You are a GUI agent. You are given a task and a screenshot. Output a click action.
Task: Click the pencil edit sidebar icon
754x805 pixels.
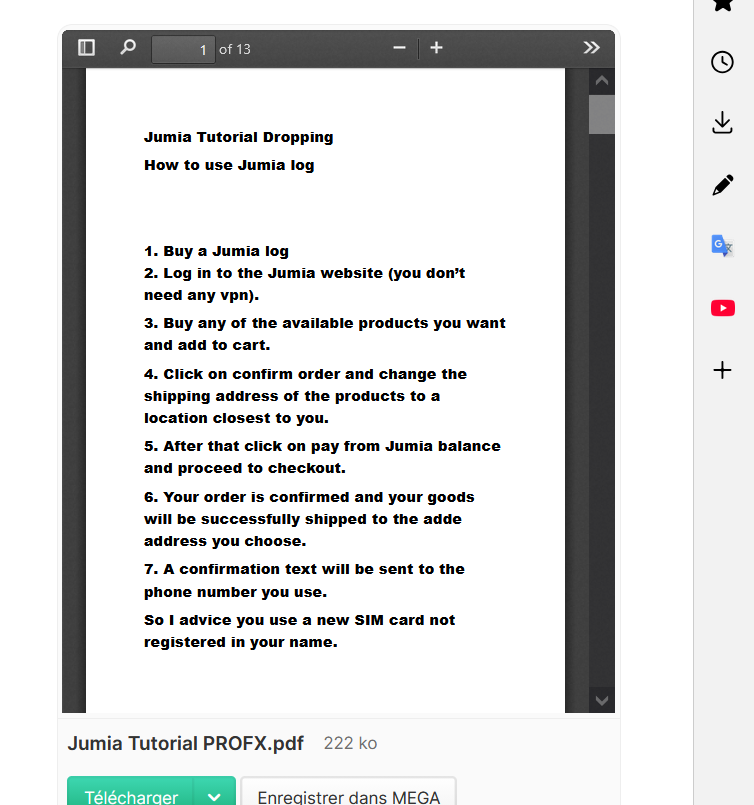pyautogui.click(x=722, y=185)
